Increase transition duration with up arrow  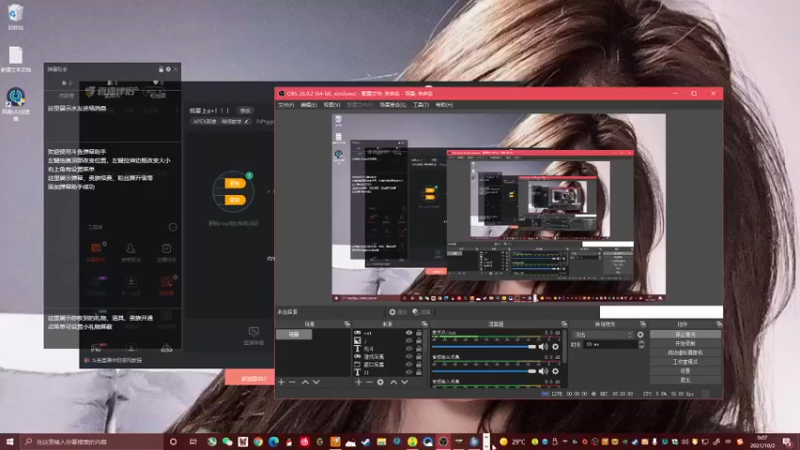click(x=641, y=342)
